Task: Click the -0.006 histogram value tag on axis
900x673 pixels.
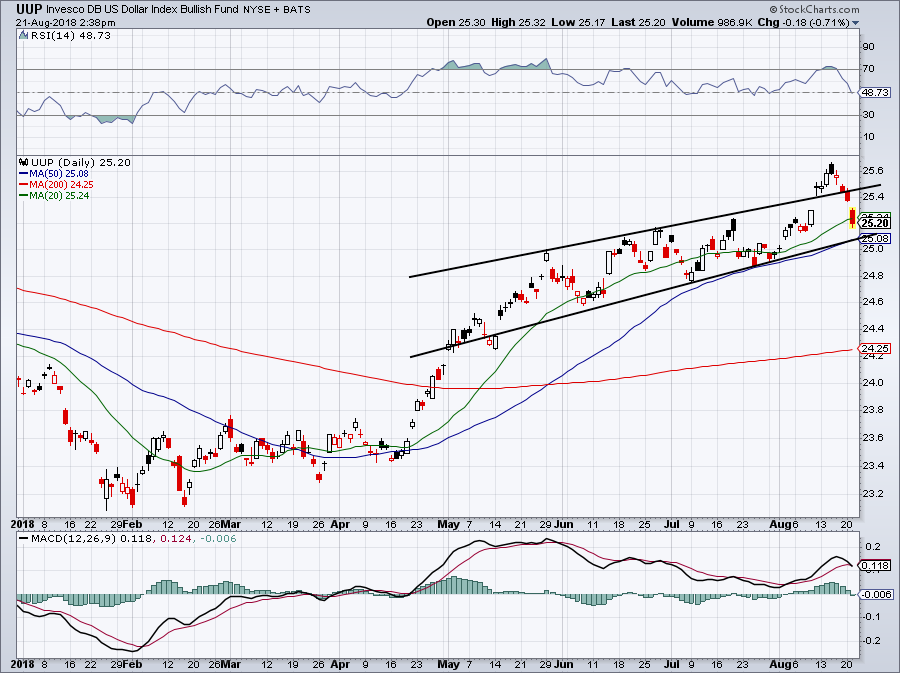Action: pos(876,594)
